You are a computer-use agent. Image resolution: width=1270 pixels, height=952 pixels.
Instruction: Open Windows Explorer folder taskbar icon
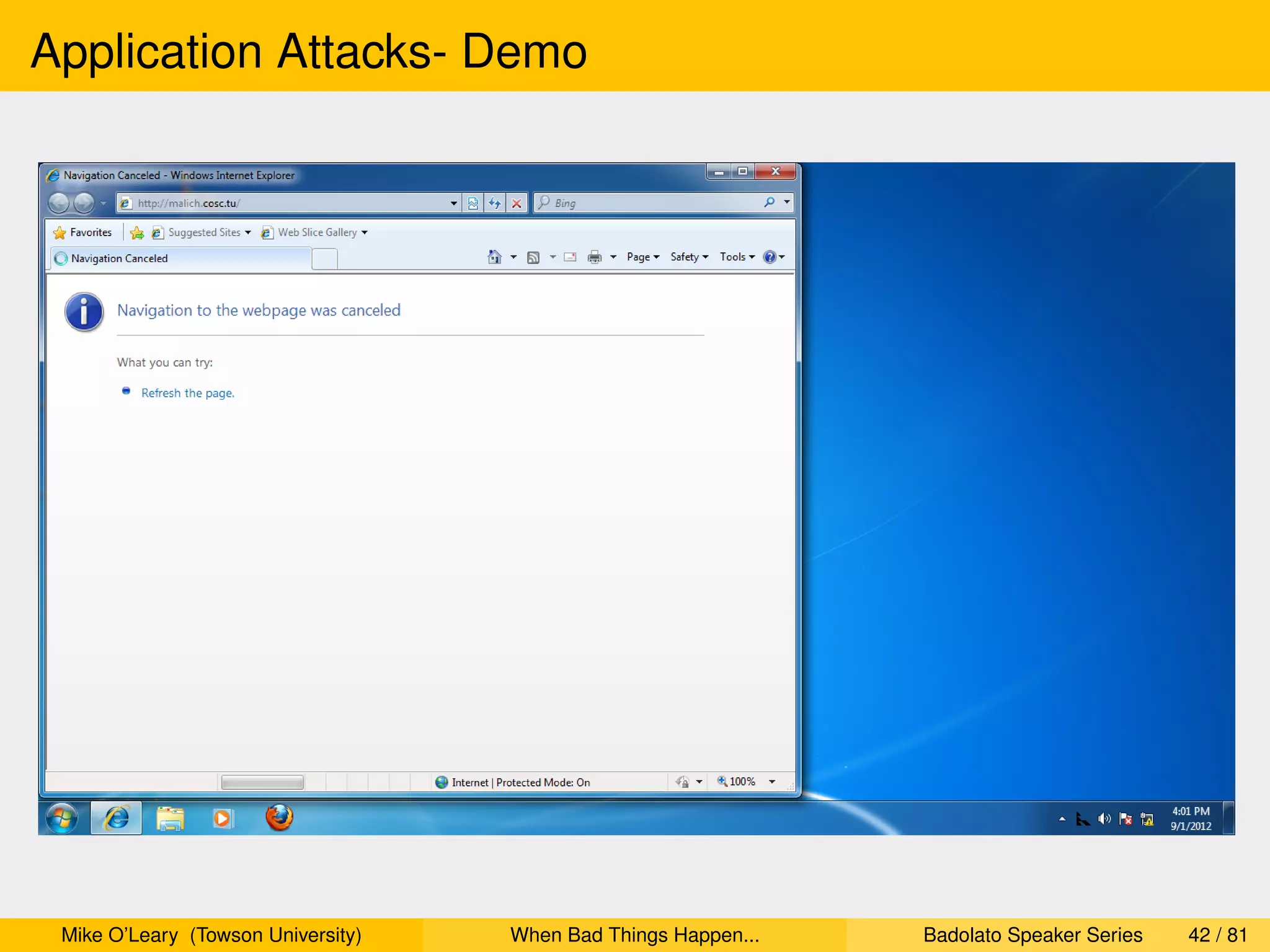click(x=170, y=818)
